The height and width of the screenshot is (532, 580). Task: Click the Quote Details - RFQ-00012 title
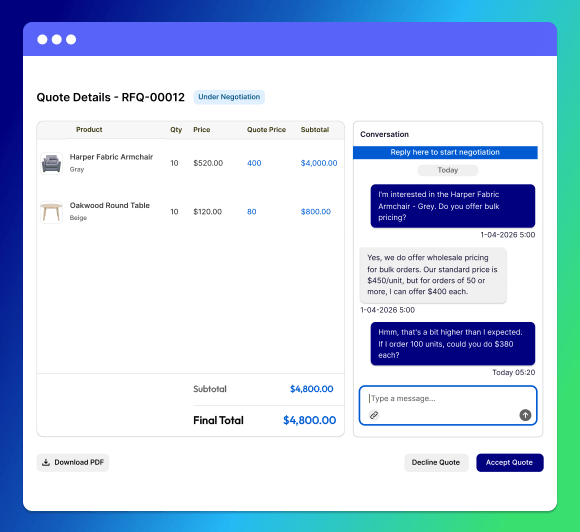[111, 97]
